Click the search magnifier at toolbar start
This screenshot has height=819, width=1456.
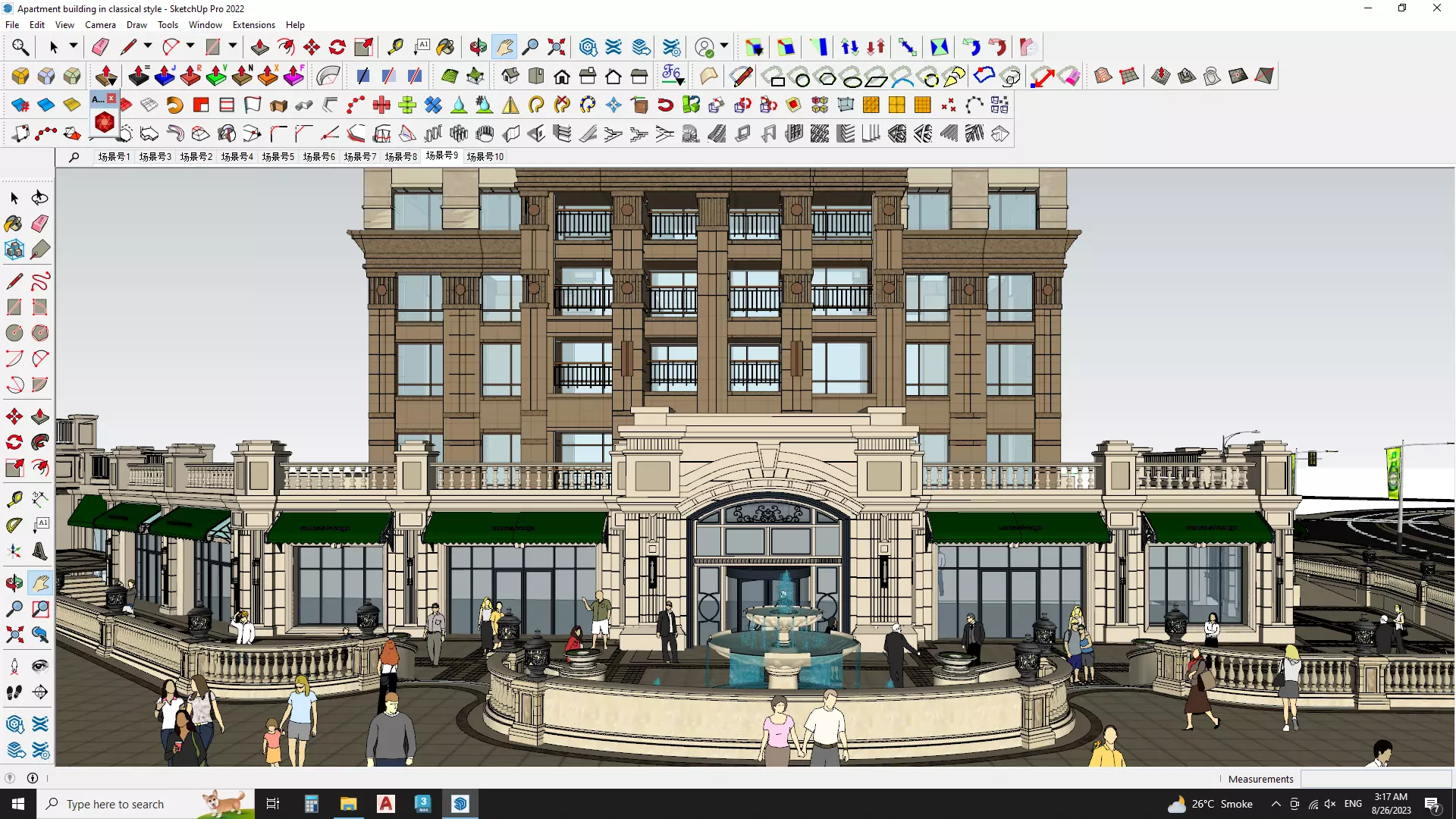point(20,47)
